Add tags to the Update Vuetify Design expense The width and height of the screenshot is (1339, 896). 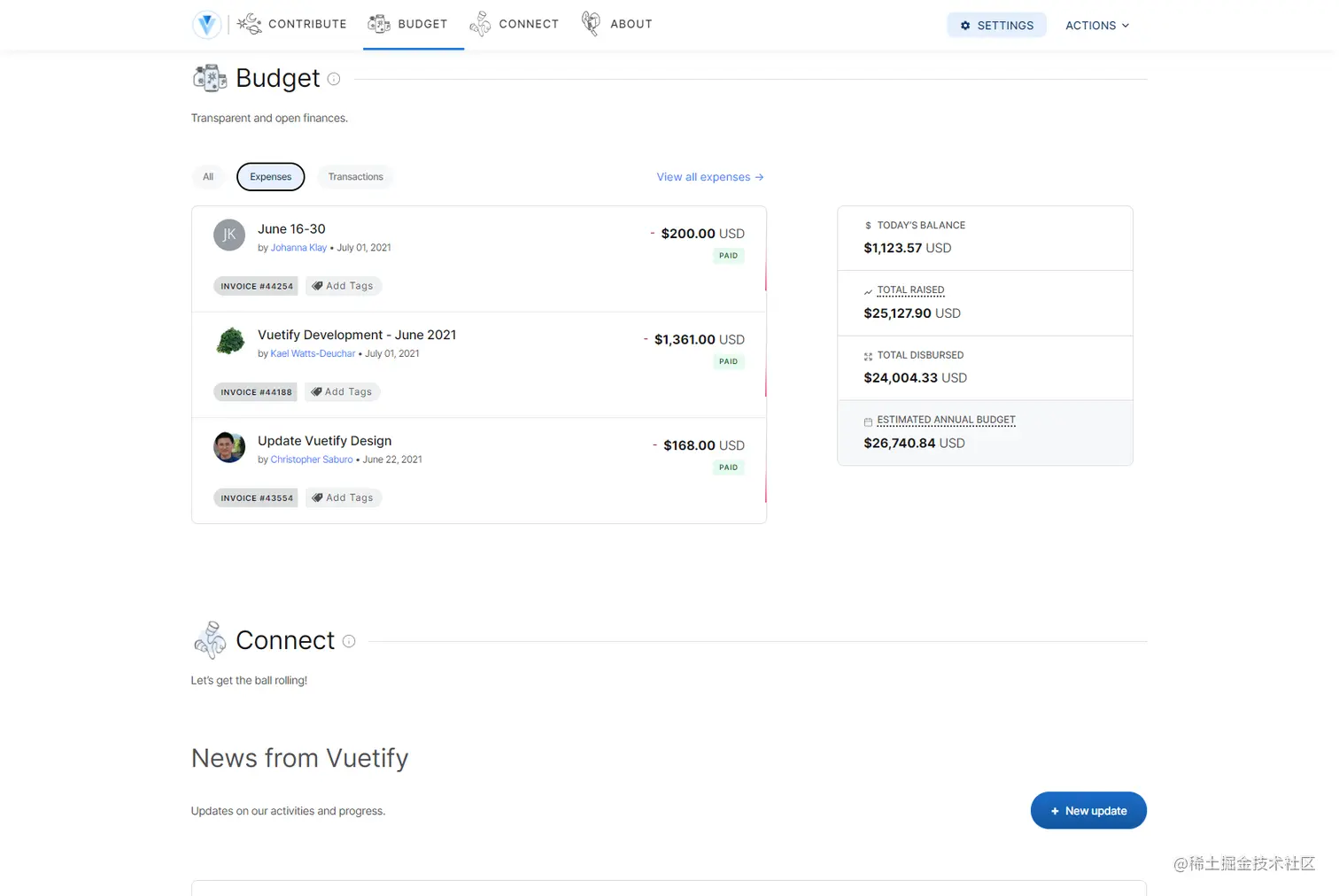(344, 498)
